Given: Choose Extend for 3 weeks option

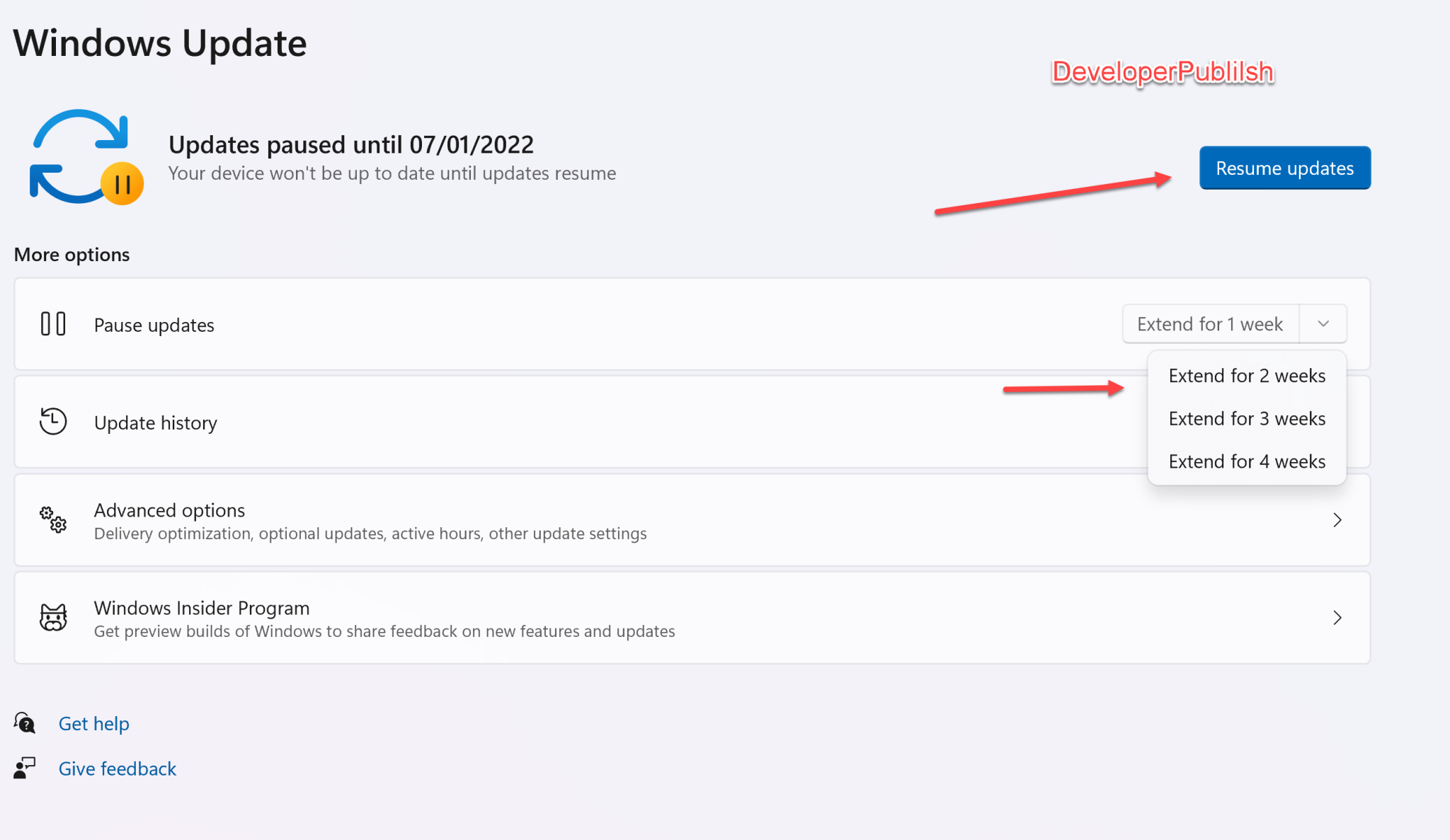Looking at the screenshot, I should tap(1247, 419).
